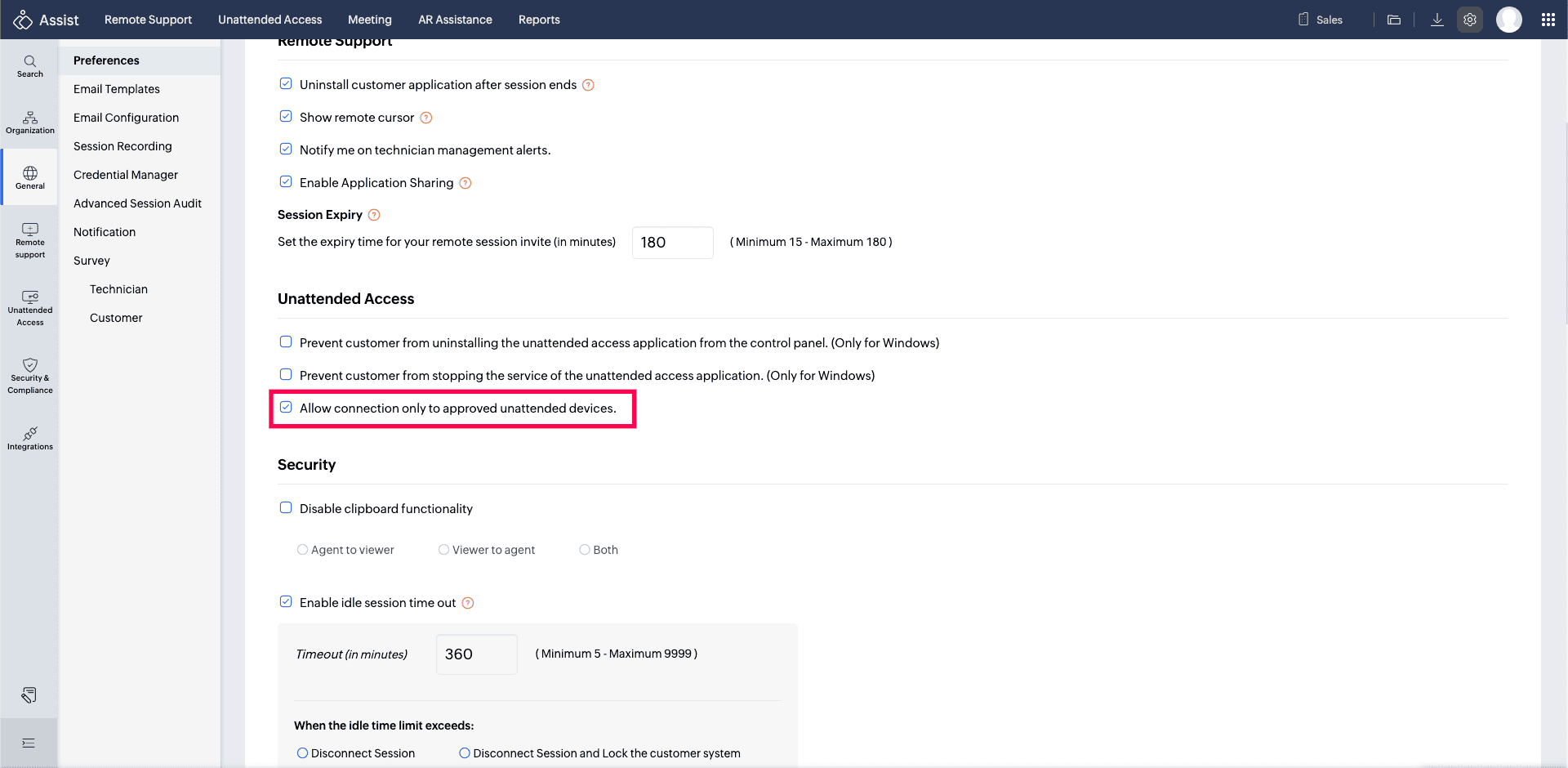
Task: Uncheck Show remote cursor option
Action: [286, 117]
